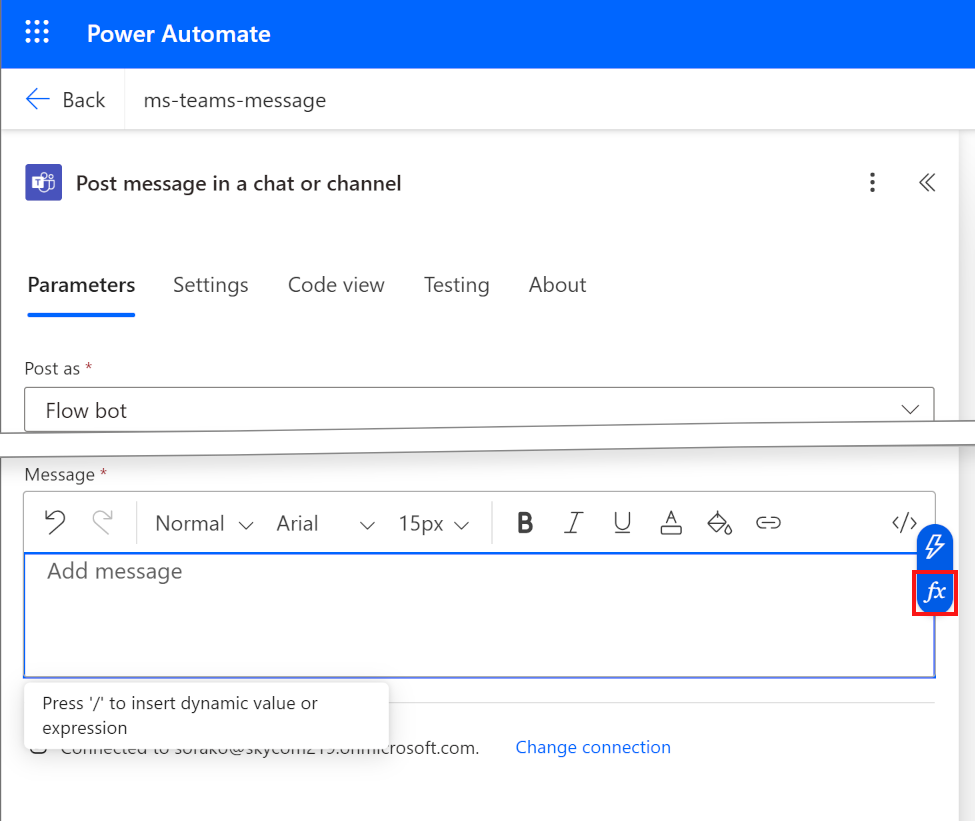The image size is (975, 821).
Task: Open the more actions menu for the action
Action: [x=872, y=182]
